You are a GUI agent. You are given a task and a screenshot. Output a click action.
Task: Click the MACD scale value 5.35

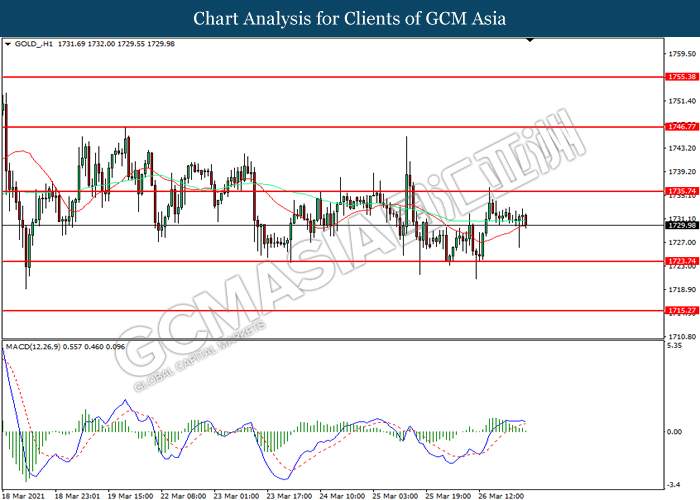(x=674, y=346)
